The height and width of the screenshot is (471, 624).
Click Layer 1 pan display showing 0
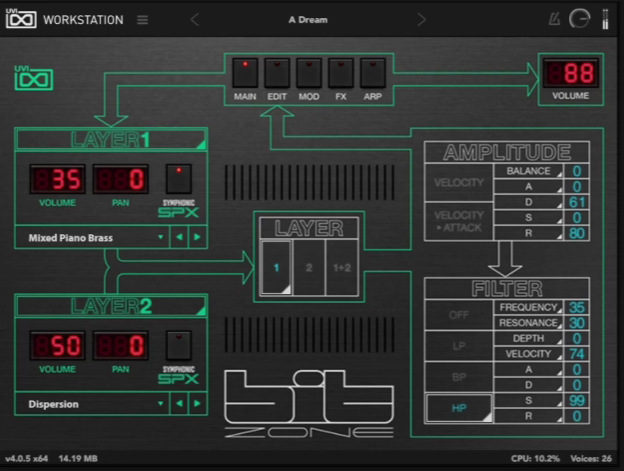121,179
